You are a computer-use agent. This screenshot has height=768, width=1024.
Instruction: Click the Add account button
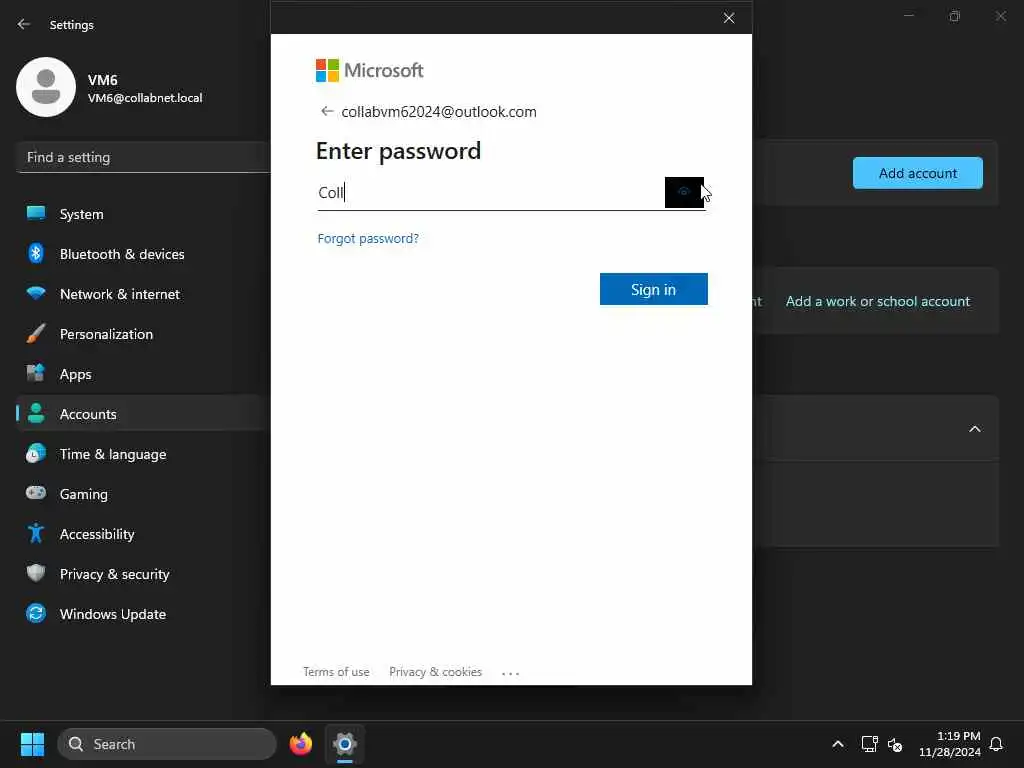tap(918, 173)
